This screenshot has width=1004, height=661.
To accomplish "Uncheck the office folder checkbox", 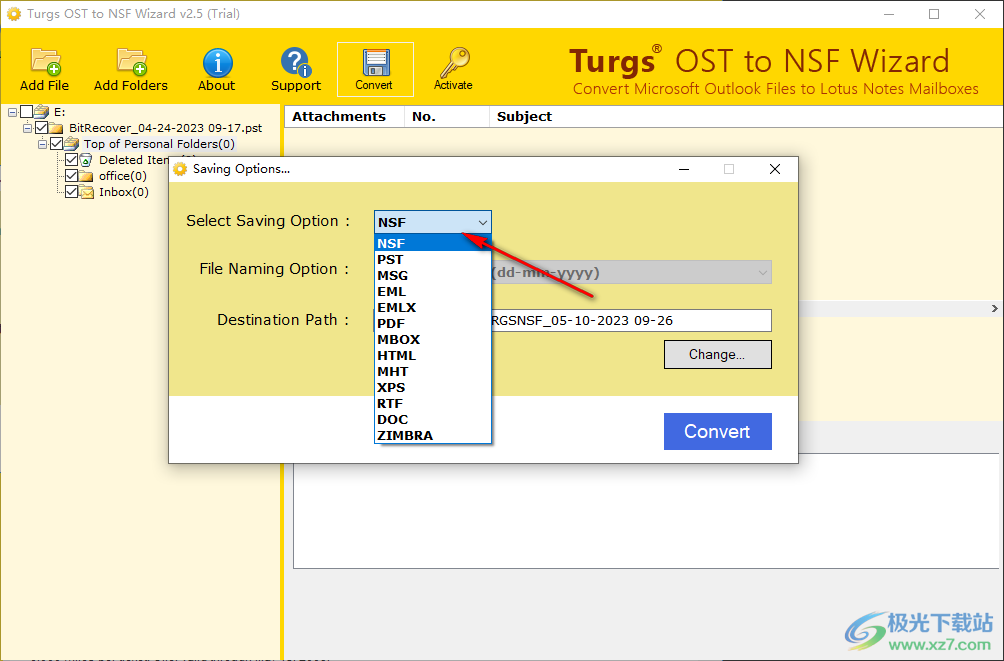I will [x=72, y=176].
